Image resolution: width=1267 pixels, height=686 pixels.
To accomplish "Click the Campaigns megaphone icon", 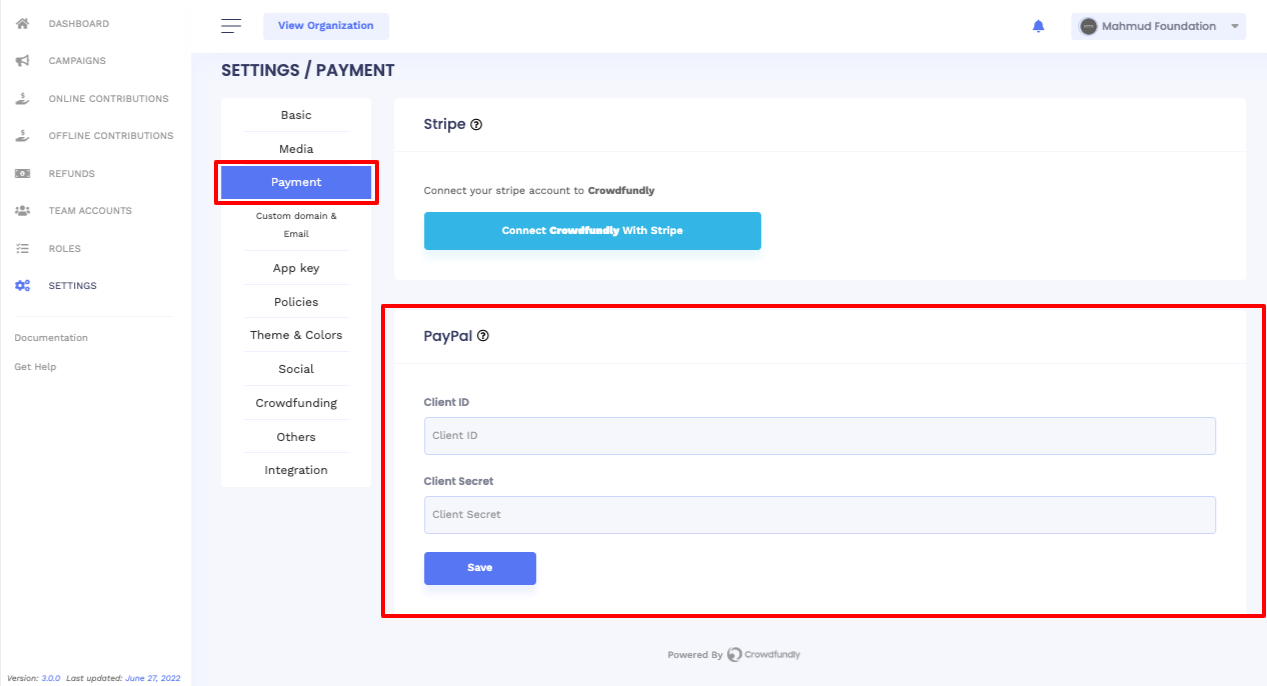I will coord(22,61).
